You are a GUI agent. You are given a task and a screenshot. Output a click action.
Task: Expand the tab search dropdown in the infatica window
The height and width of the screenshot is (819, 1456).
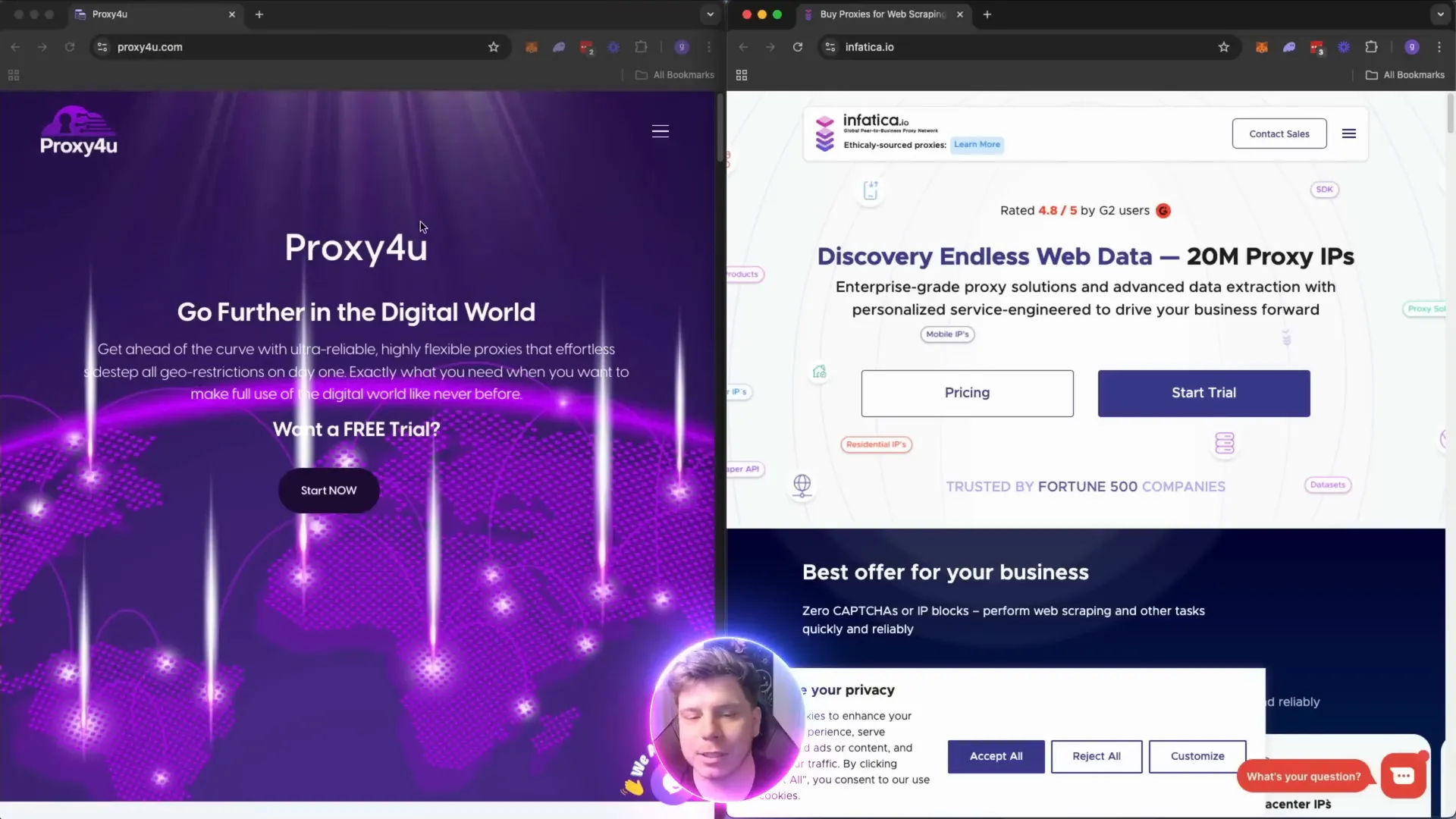(x=1440, y=14)
